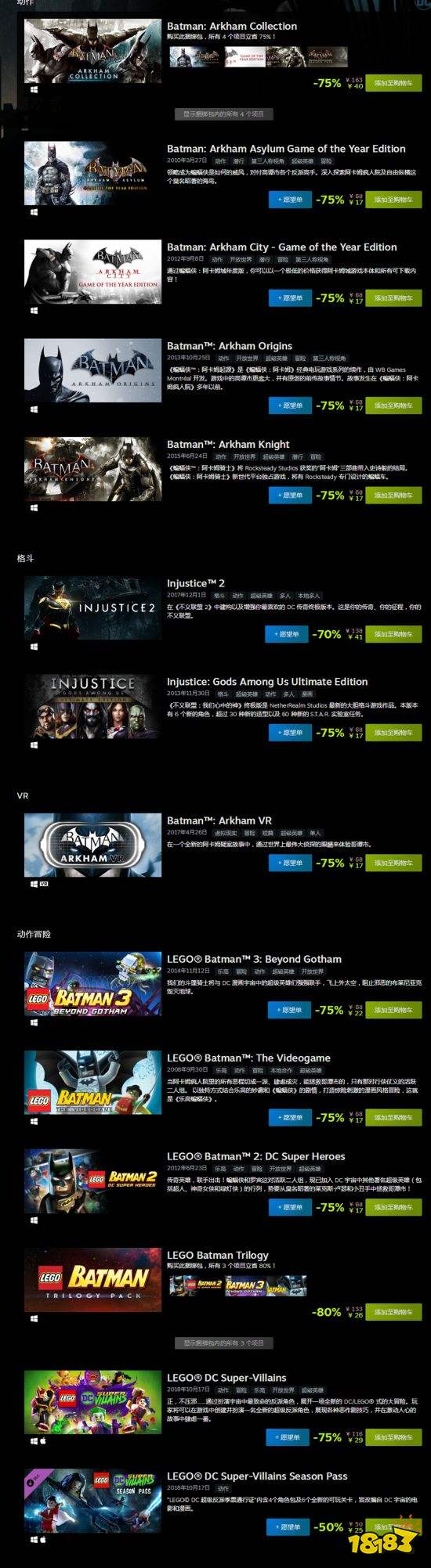Add Arkham Asylum GOTY to wishlist
Image resolution: width=431 pixels, height=1568 pixels.
(x=288, y=200)
